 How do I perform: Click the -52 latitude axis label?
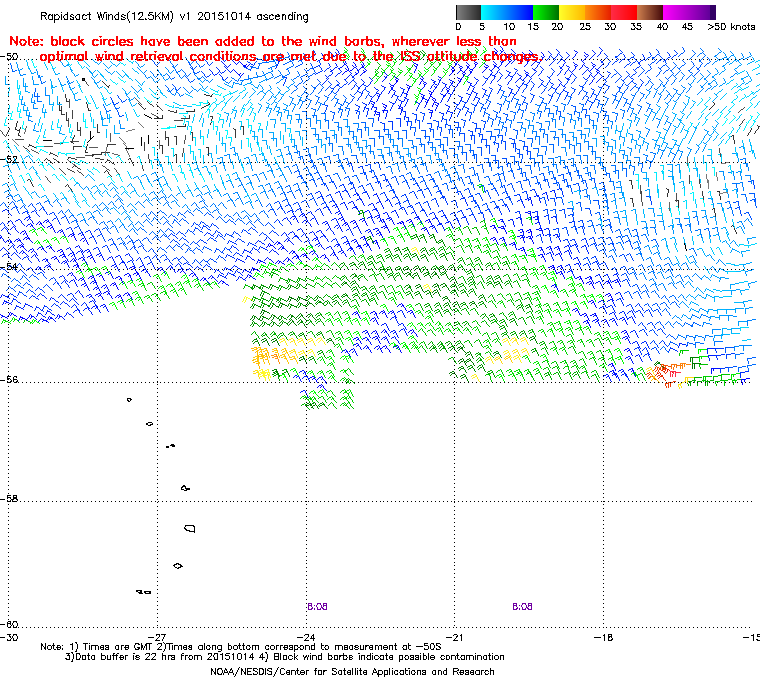click(9, 160)
